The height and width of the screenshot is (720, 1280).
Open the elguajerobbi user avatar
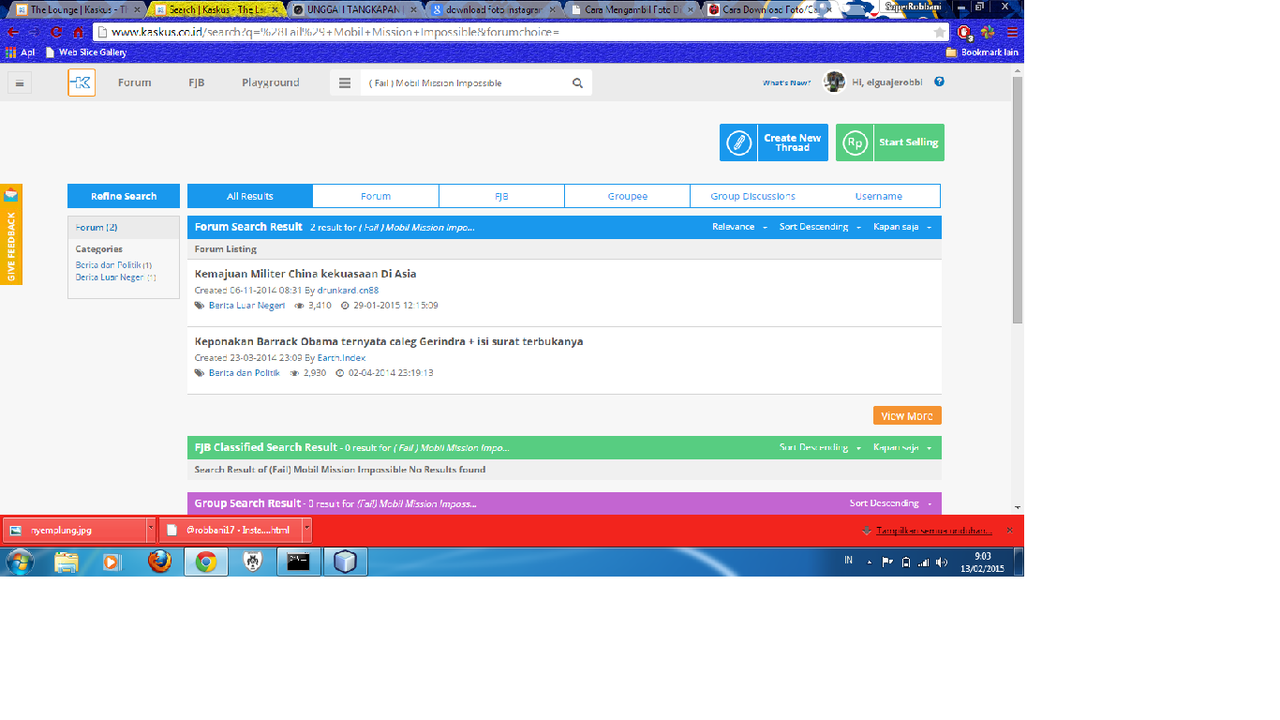tap(834, 82)
